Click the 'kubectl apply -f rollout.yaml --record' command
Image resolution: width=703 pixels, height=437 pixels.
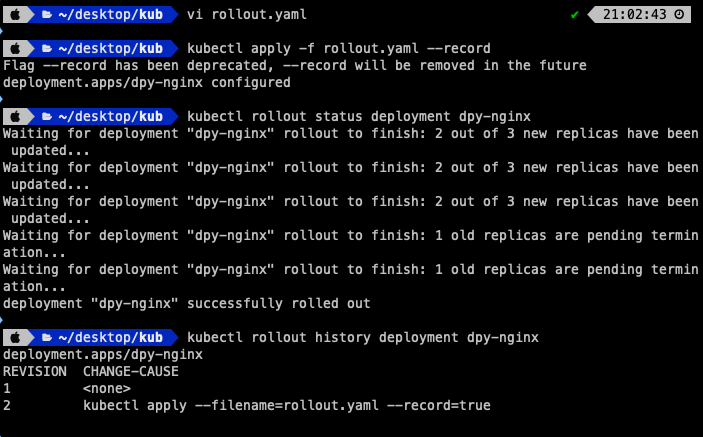pos(338,48)
